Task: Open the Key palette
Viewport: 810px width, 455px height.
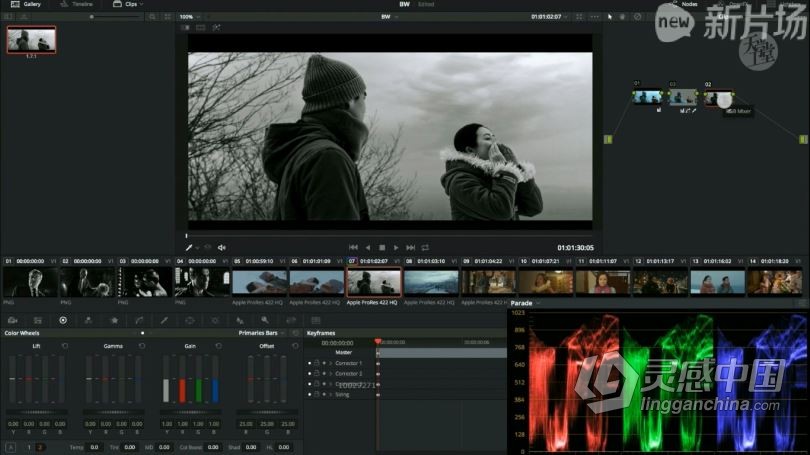Action: click(265, 320)
